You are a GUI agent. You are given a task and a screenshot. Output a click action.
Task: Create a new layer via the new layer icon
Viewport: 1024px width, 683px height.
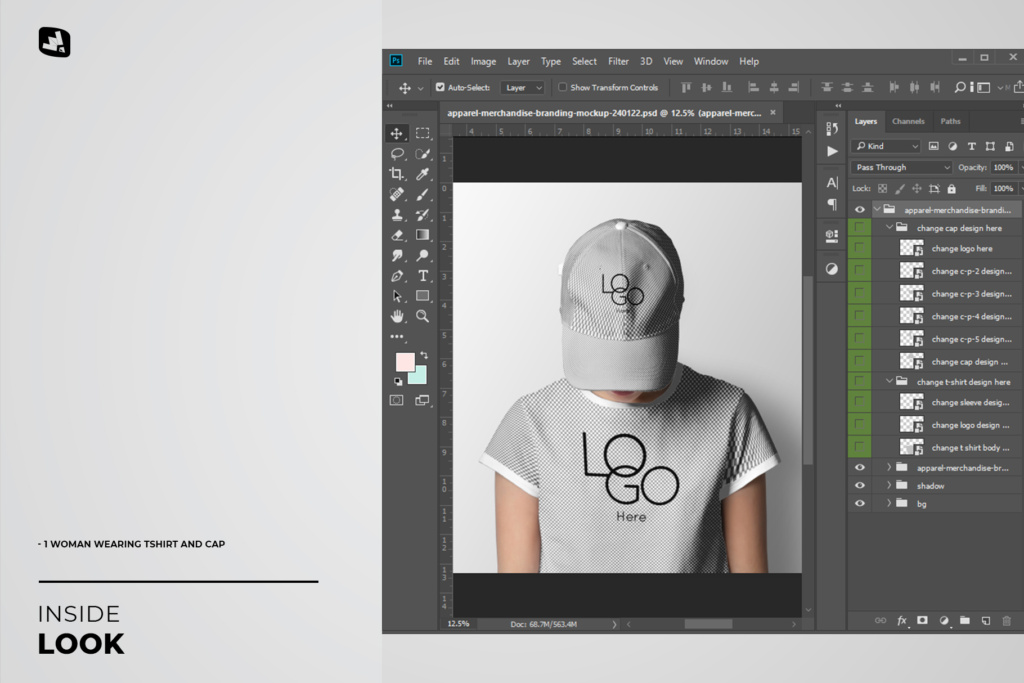pos(986,621)
